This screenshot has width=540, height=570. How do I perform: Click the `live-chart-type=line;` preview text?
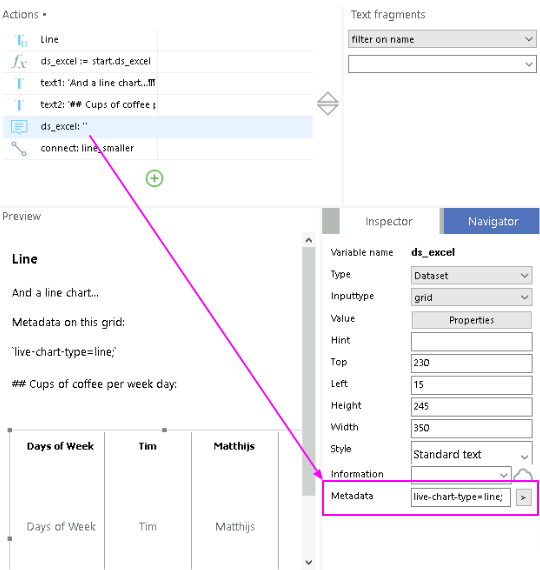[x=64, y=352]
